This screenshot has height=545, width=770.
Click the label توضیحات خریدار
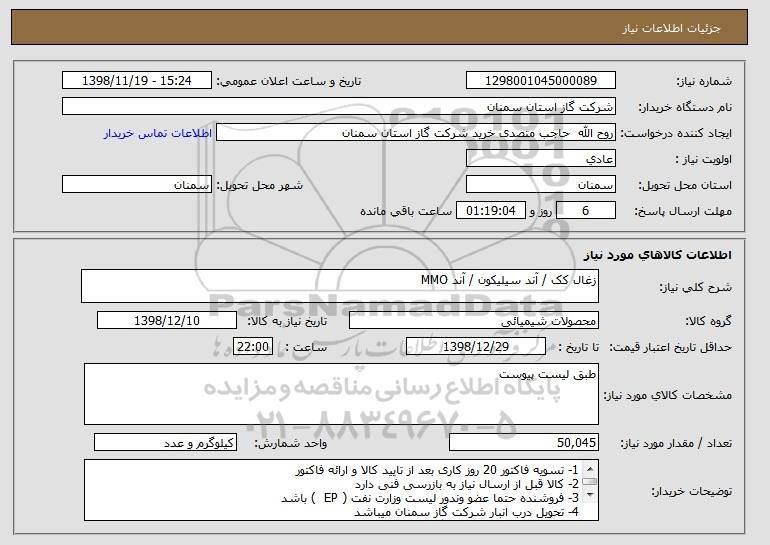(x=692, y=491)
